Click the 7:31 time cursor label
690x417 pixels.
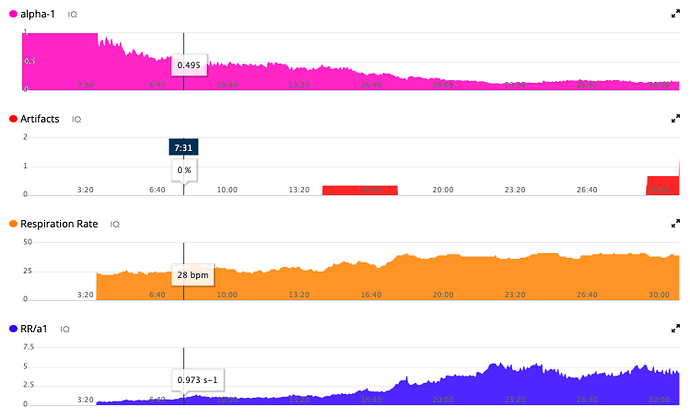[x=184, y=147]
